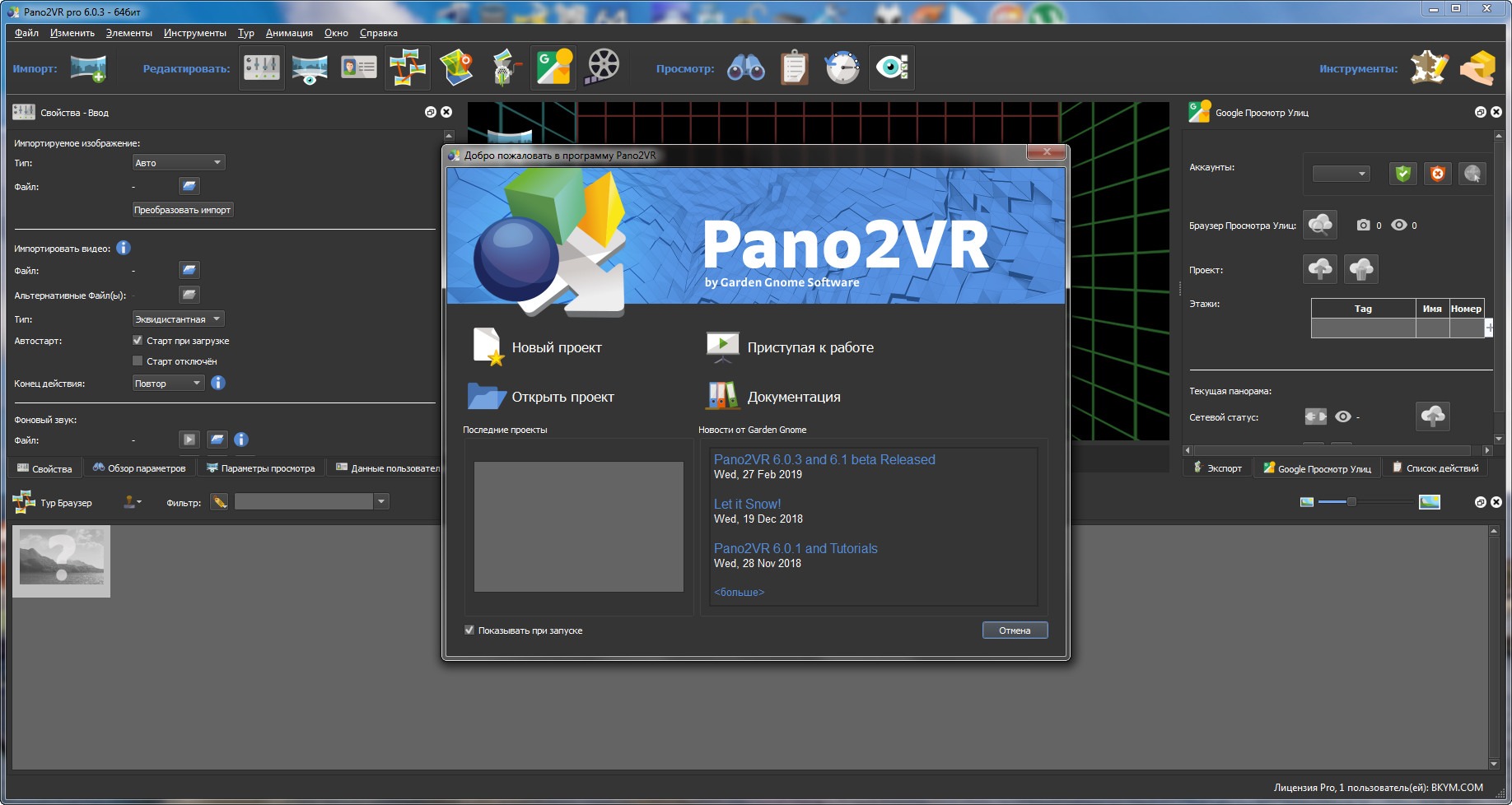Open the Animation film reel icon
Viewport: 1512px width, 805px height.
603,67
